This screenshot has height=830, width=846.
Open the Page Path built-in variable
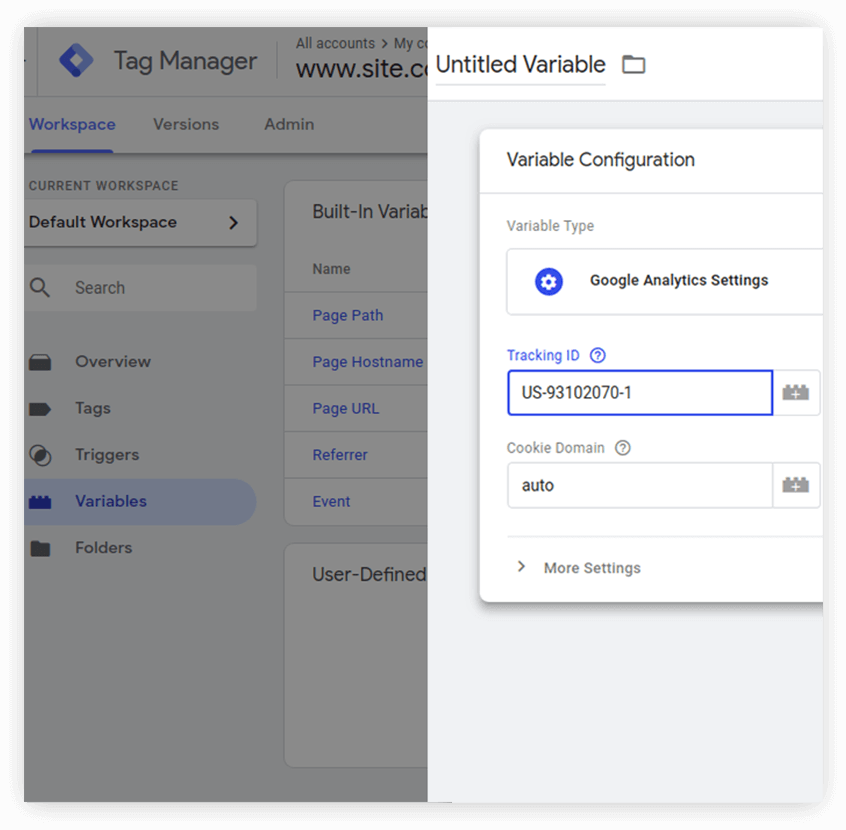coord(348,315)
